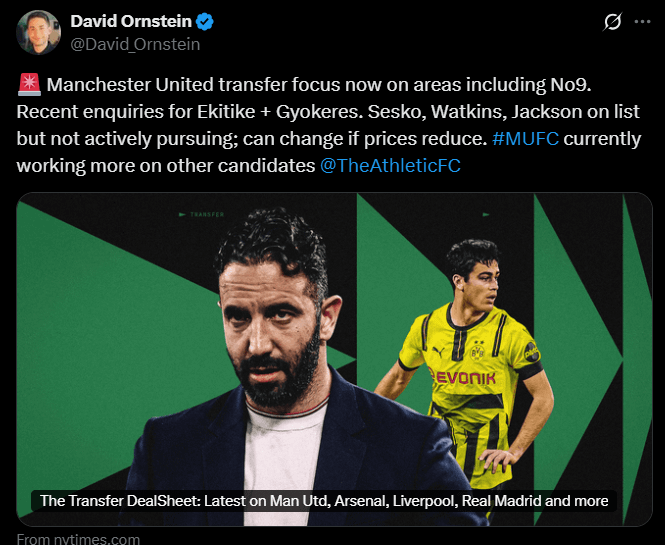Click the red siren emoji in the tweet

click(29, 84)
